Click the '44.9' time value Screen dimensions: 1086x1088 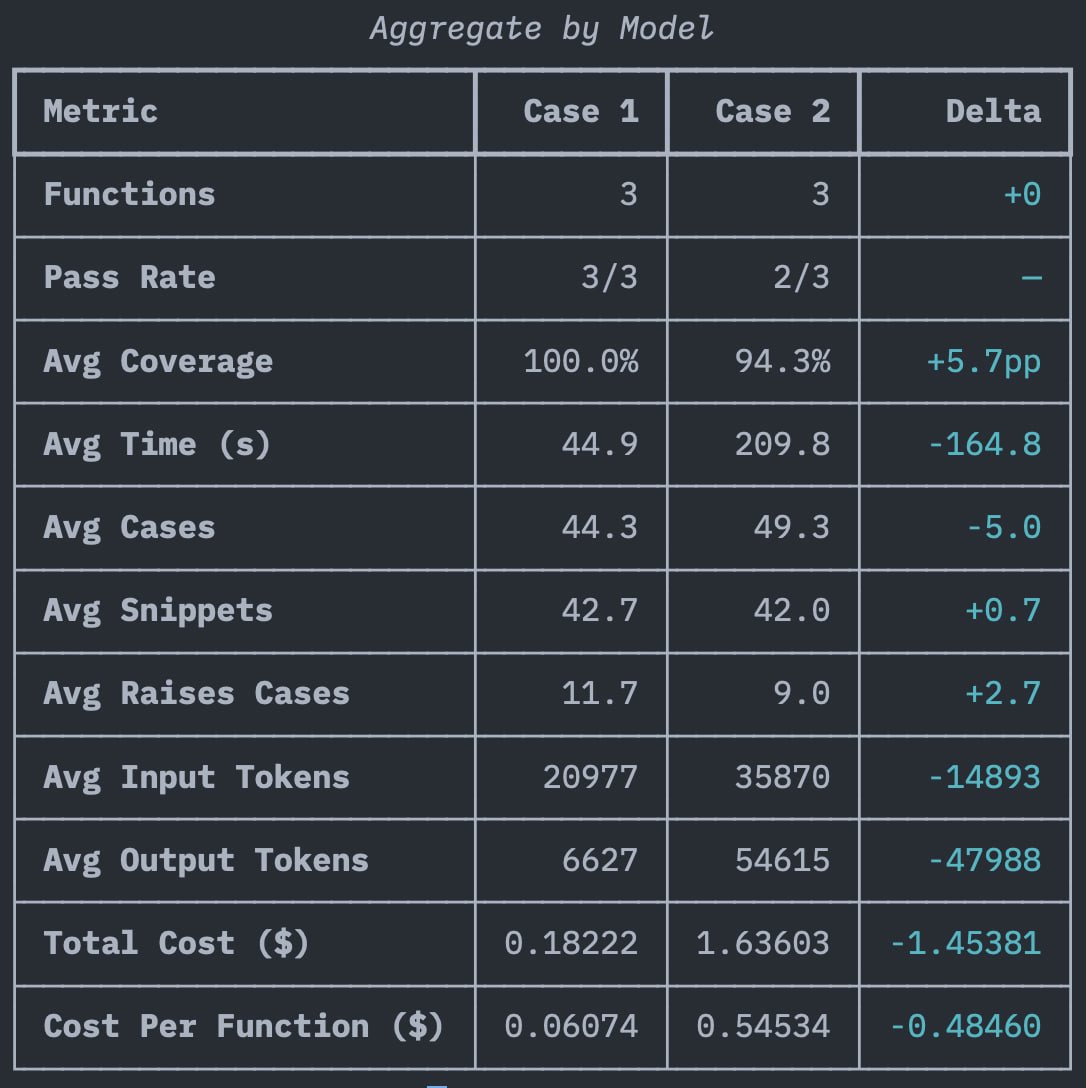click(x=600, y=444)
